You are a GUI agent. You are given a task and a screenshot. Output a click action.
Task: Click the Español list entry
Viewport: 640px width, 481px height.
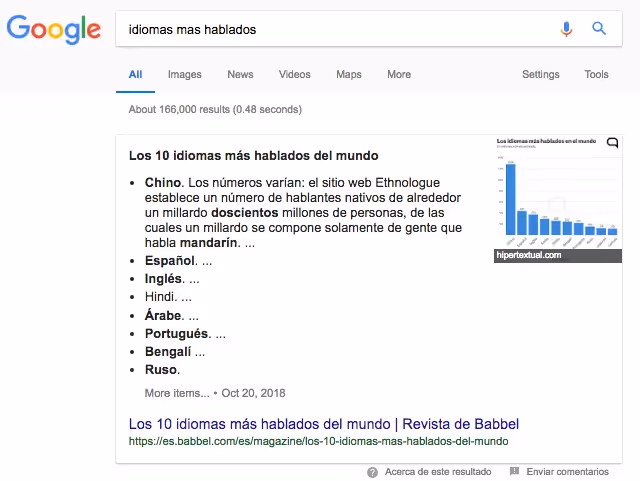[178, 261]
